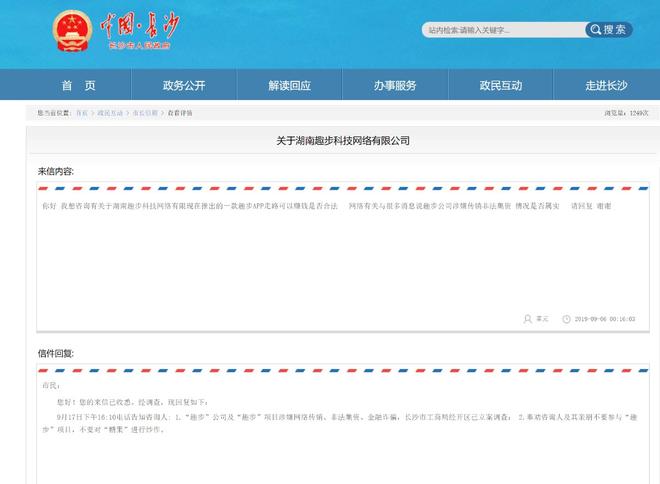
Task: Click the clock icon beside the timestamp
Action: (x=566, y=319)
